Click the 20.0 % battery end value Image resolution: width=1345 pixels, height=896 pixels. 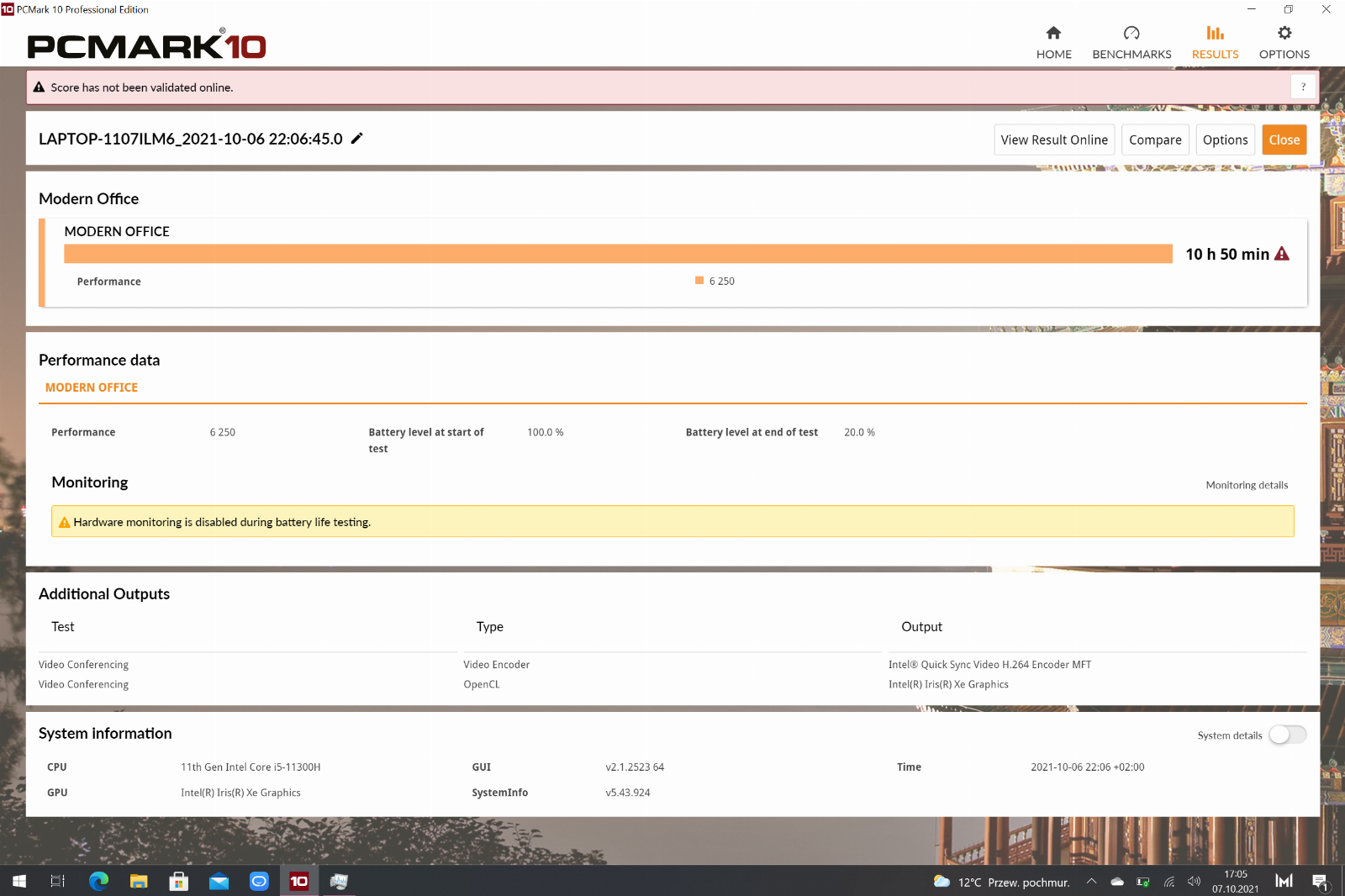[859, 433]
